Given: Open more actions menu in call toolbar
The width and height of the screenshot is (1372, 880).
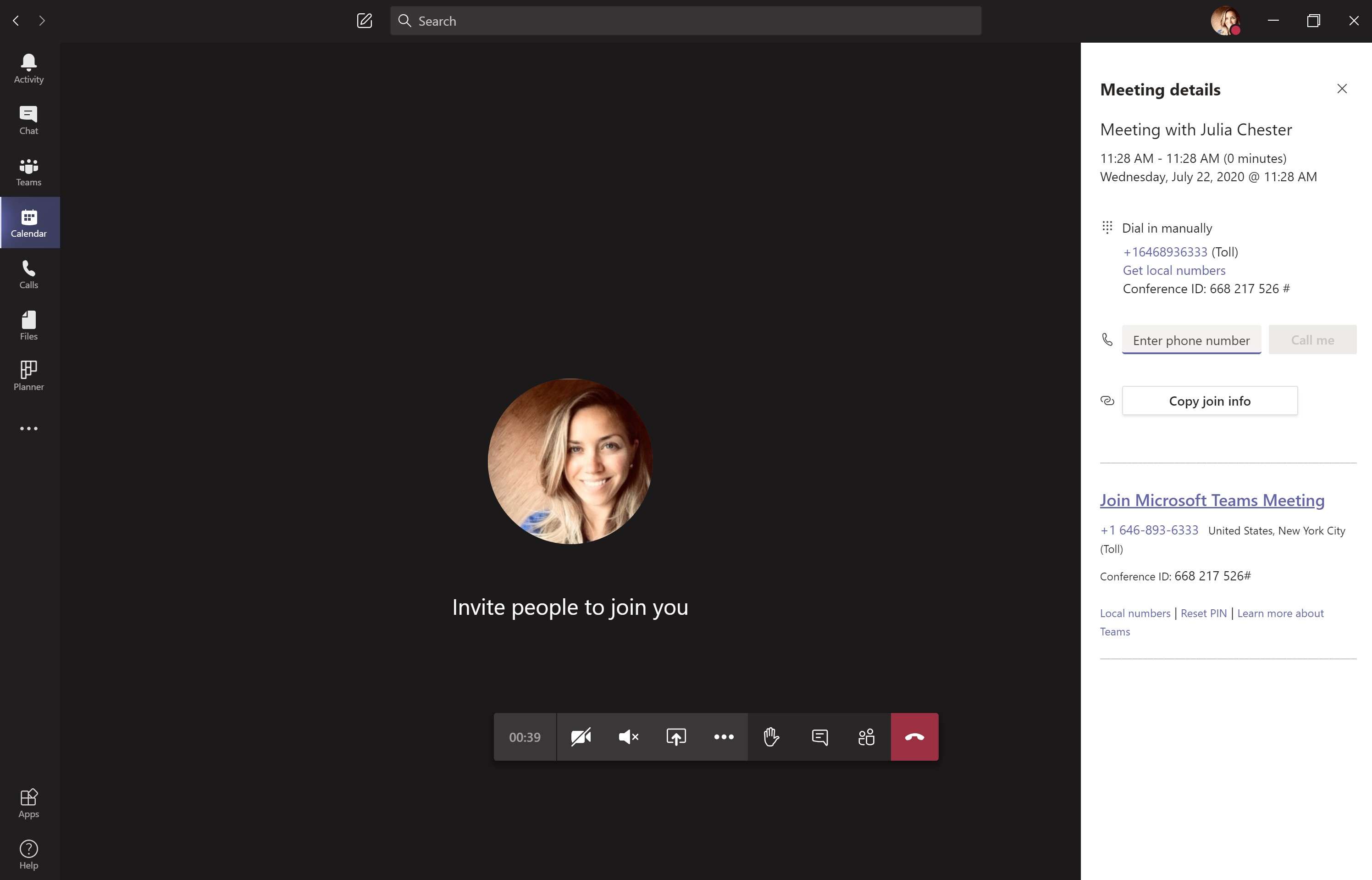Looking at the screenshot, I should [x=724, y=736].
